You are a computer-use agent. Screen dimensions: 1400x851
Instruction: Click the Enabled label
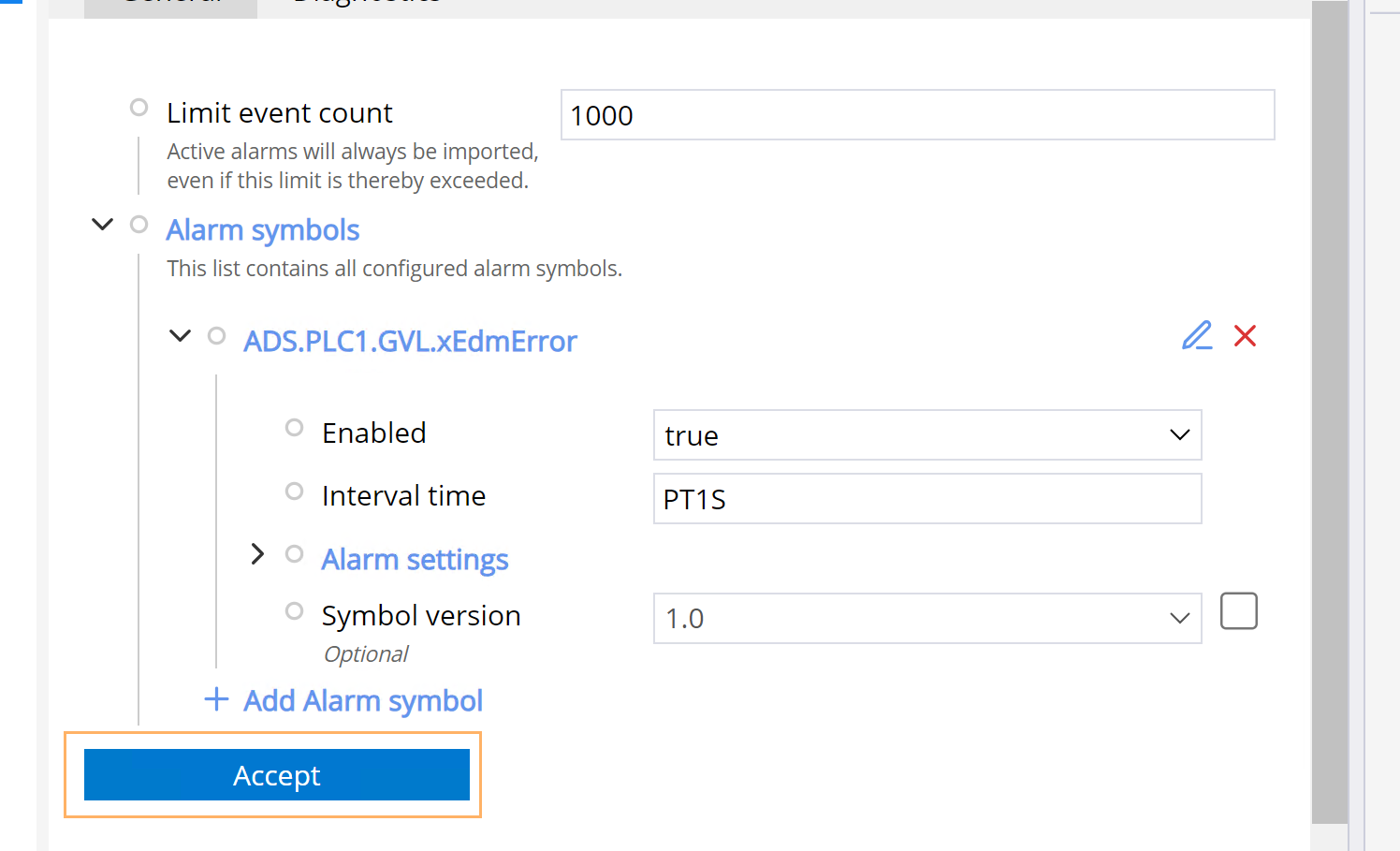click(x=373, y=433)
